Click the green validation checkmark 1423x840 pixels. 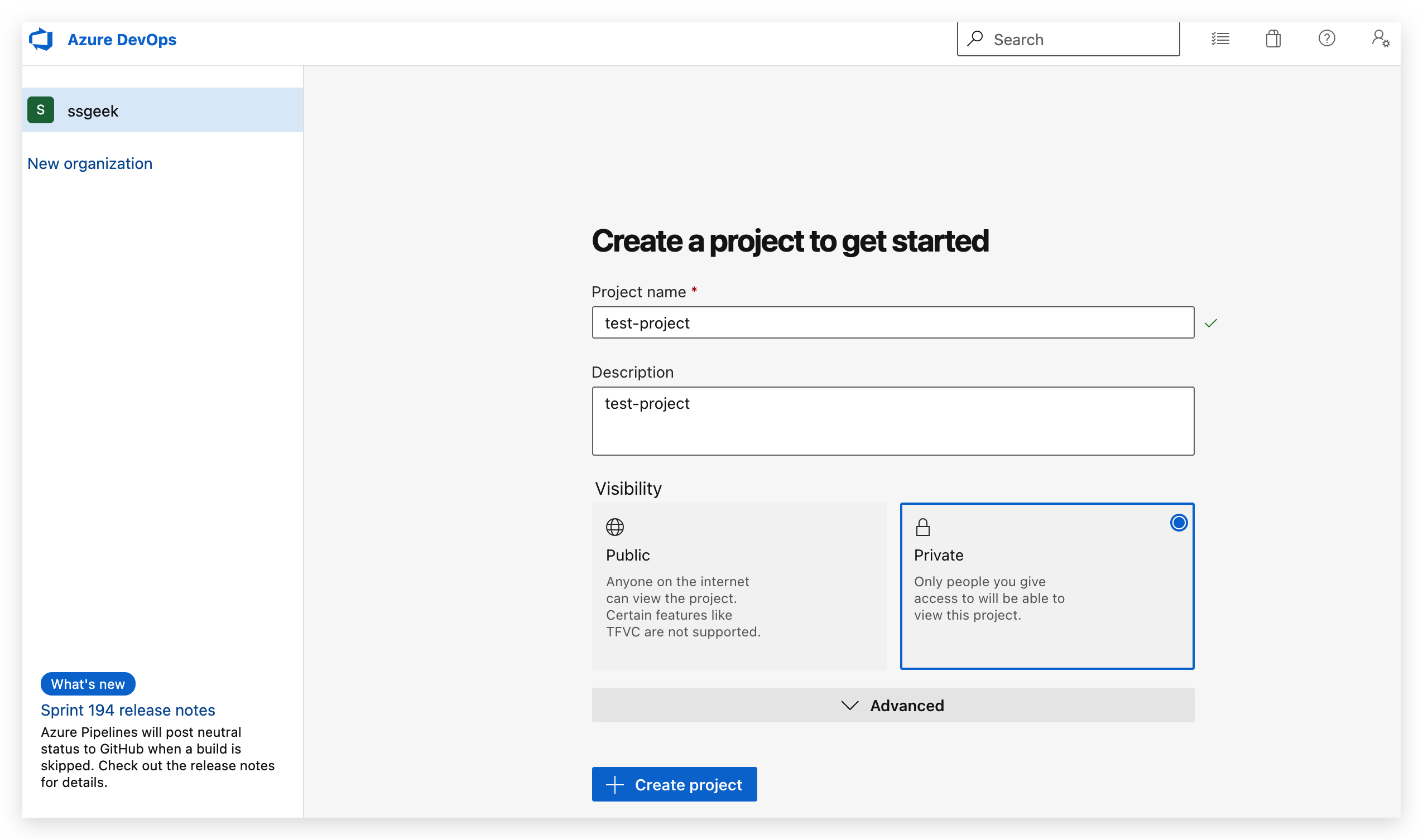(1210, 322)
